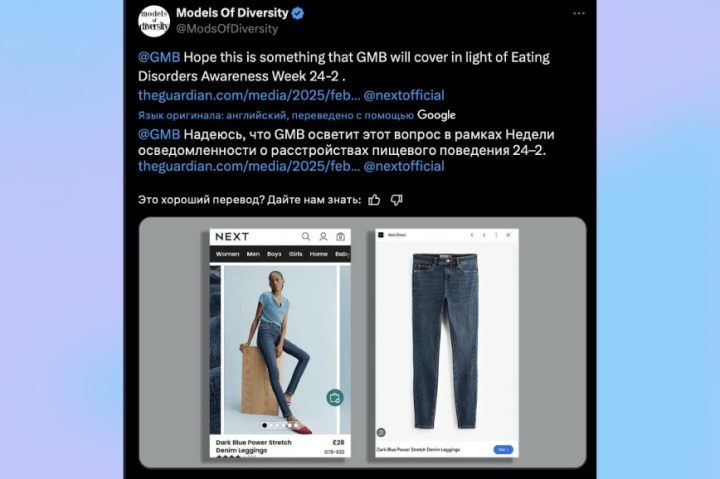Open the jeans product image on the right

(446, 341)
